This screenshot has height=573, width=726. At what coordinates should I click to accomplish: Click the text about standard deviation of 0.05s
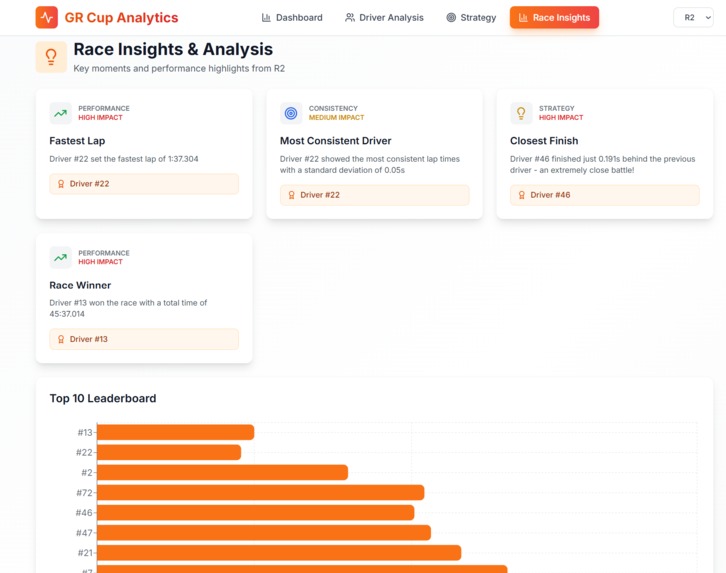point(369,164)
